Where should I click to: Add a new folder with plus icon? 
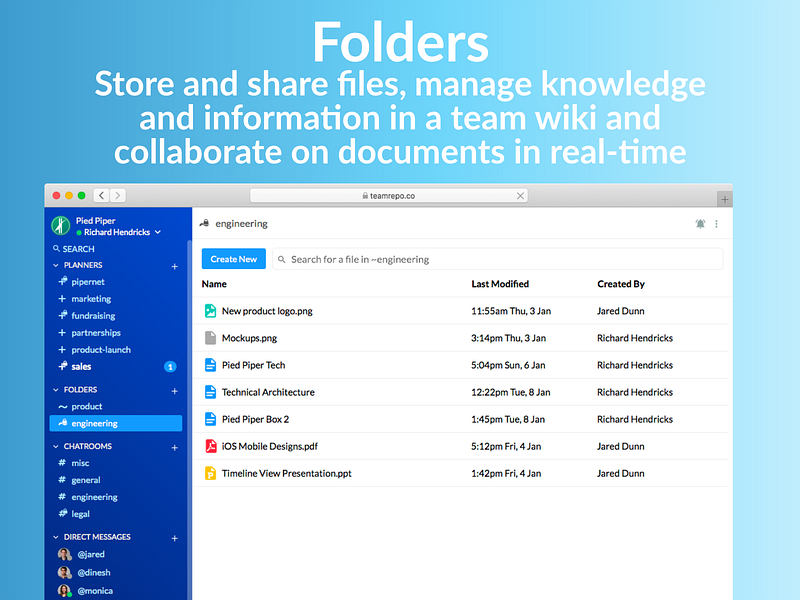click(174, 391)
